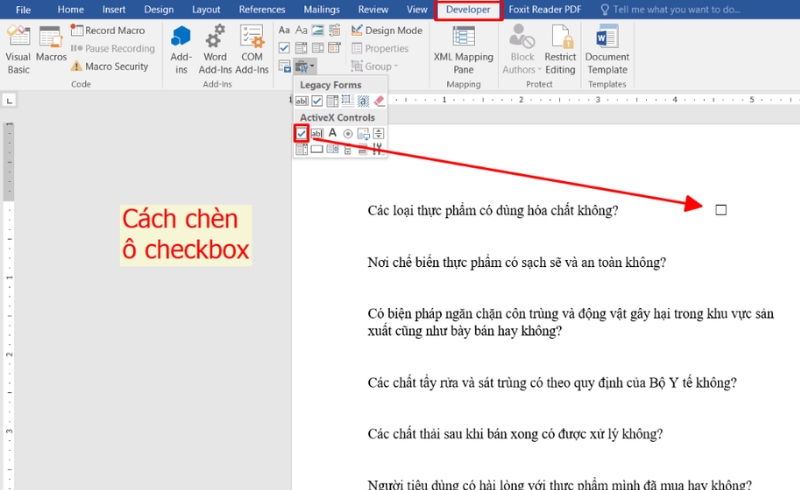Switch to the View tab
This screenshot has height=490, width=800.
click(417, 9)
